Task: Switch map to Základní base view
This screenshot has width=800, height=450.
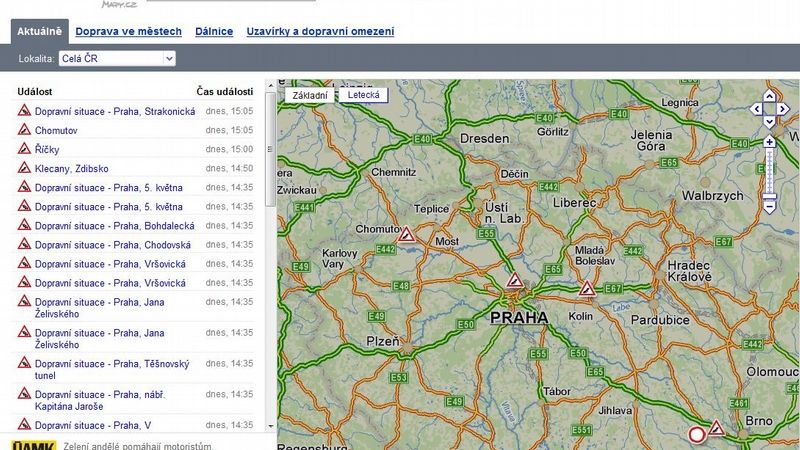Action: tap(309, 95)
